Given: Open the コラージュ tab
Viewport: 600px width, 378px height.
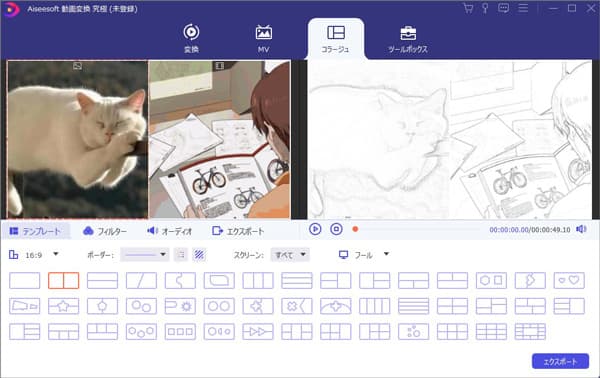Looking at the screenshot, I should click(x=336, y=38).
